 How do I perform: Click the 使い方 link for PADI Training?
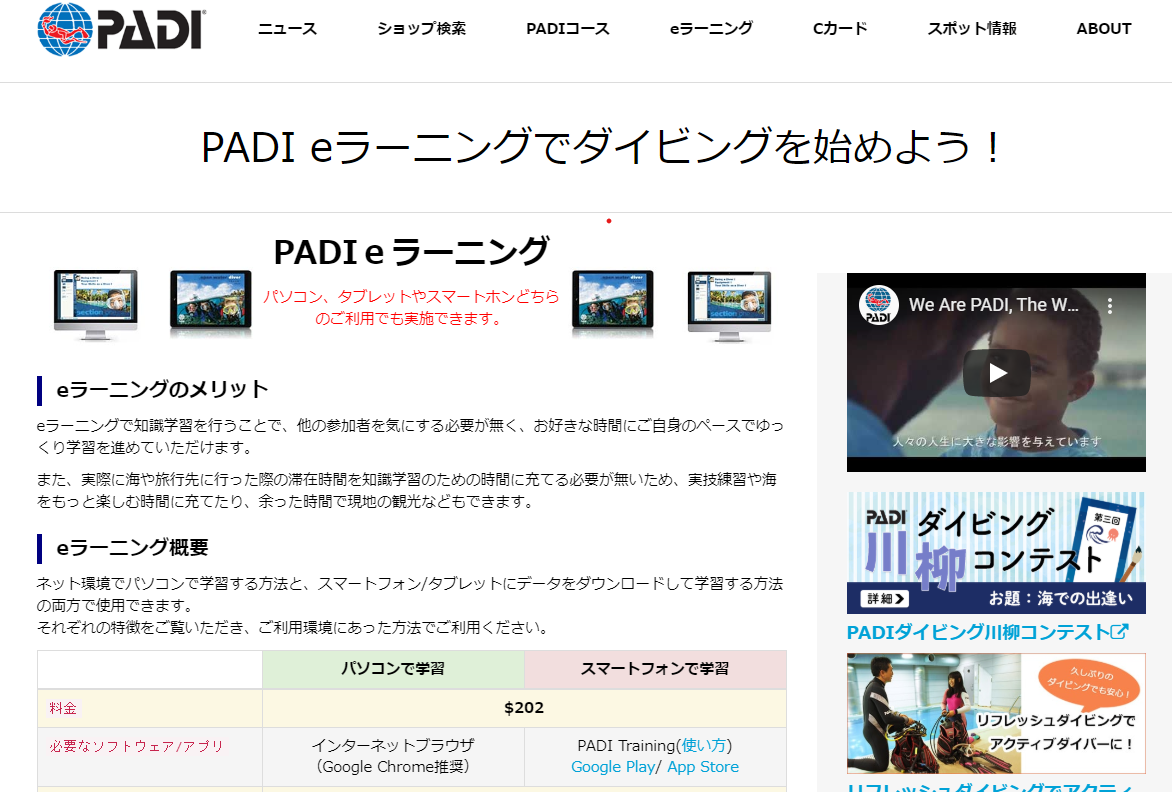705,746
